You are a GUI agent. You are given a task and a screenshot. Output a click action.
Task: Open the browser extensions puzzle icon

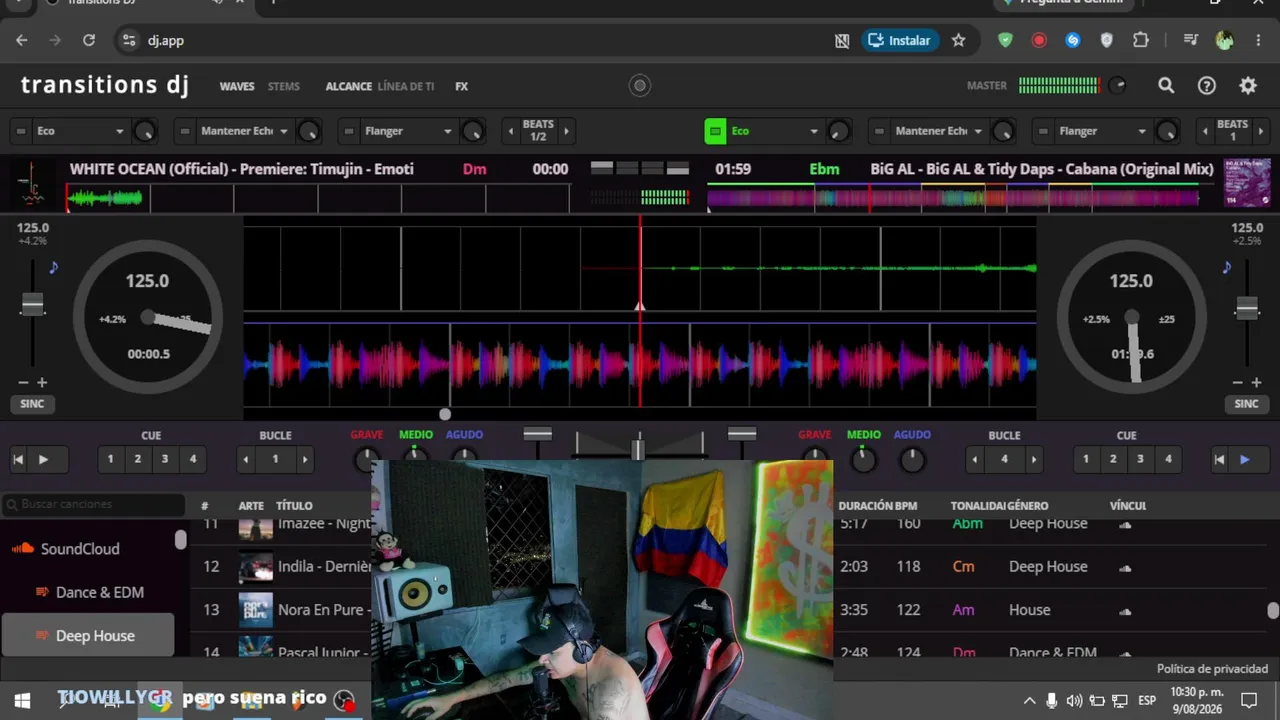click(x=1141, y=40)
